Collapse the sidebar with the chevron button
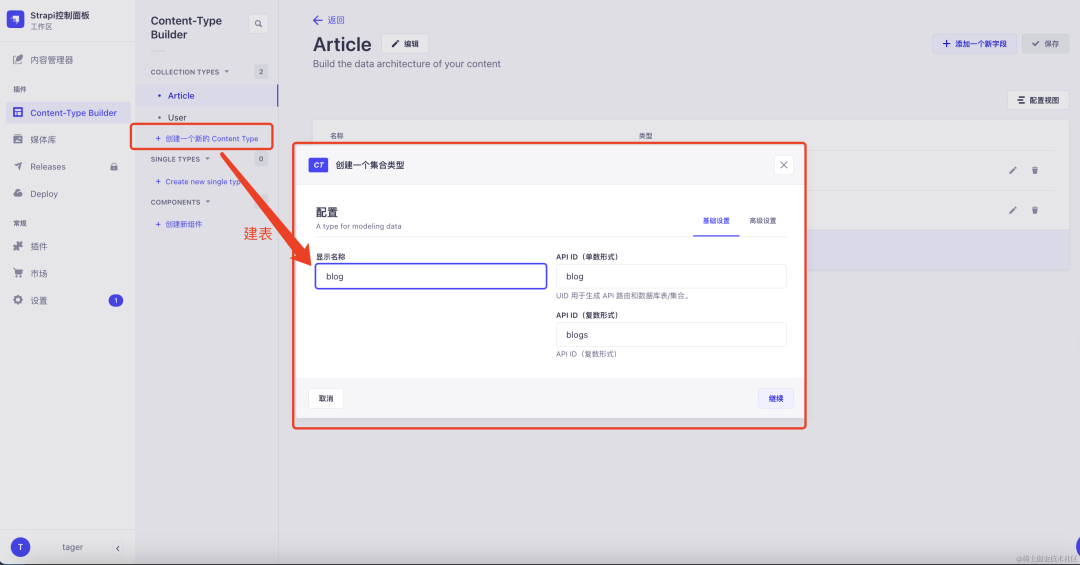 (x=118, y=548)
